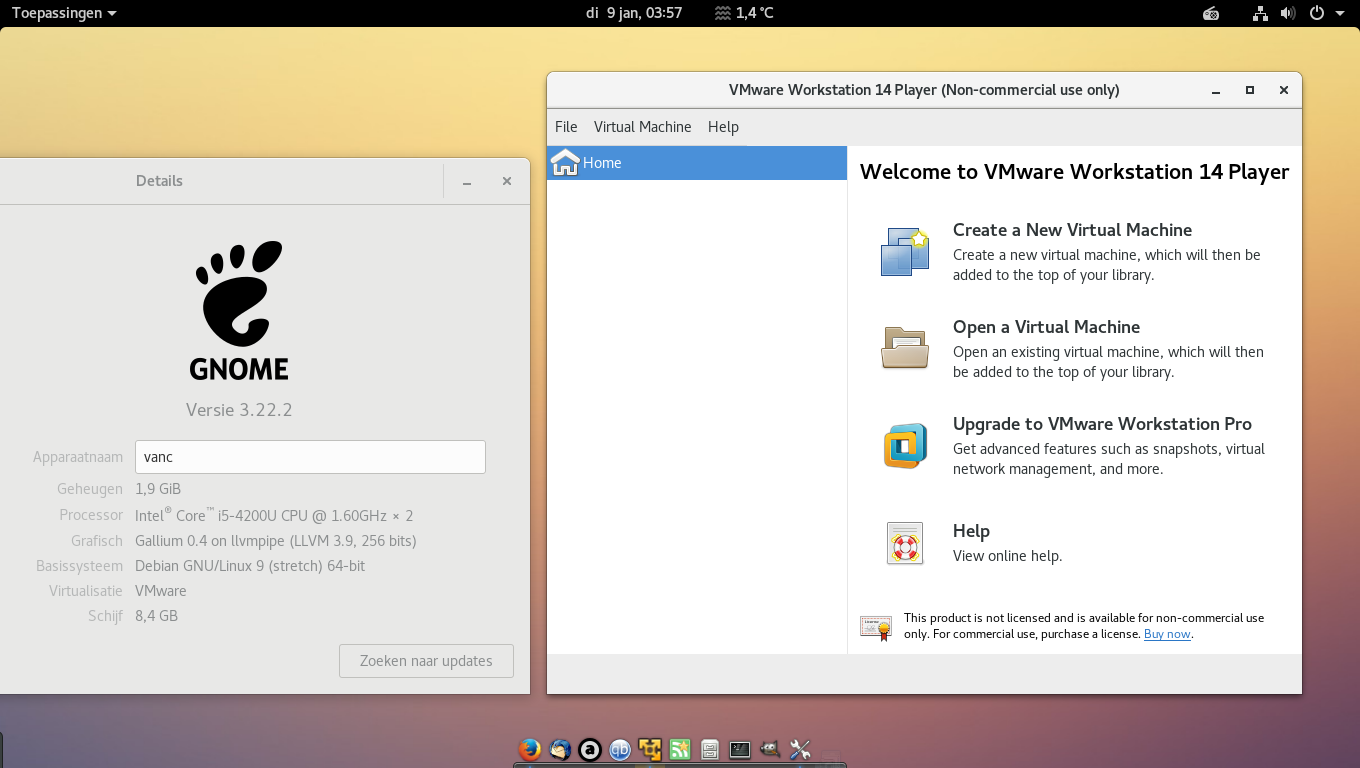The height and width of the screenshot is (768, 1360).
Task: Launch qBittorrent from the dock
Action: coord(620,749)
